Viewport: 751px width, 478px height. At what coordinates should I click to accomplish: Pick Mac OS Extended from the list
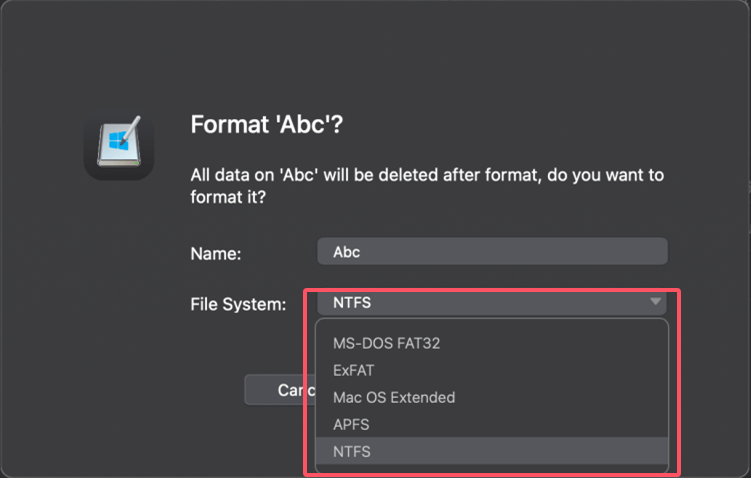tap(492, 398)
